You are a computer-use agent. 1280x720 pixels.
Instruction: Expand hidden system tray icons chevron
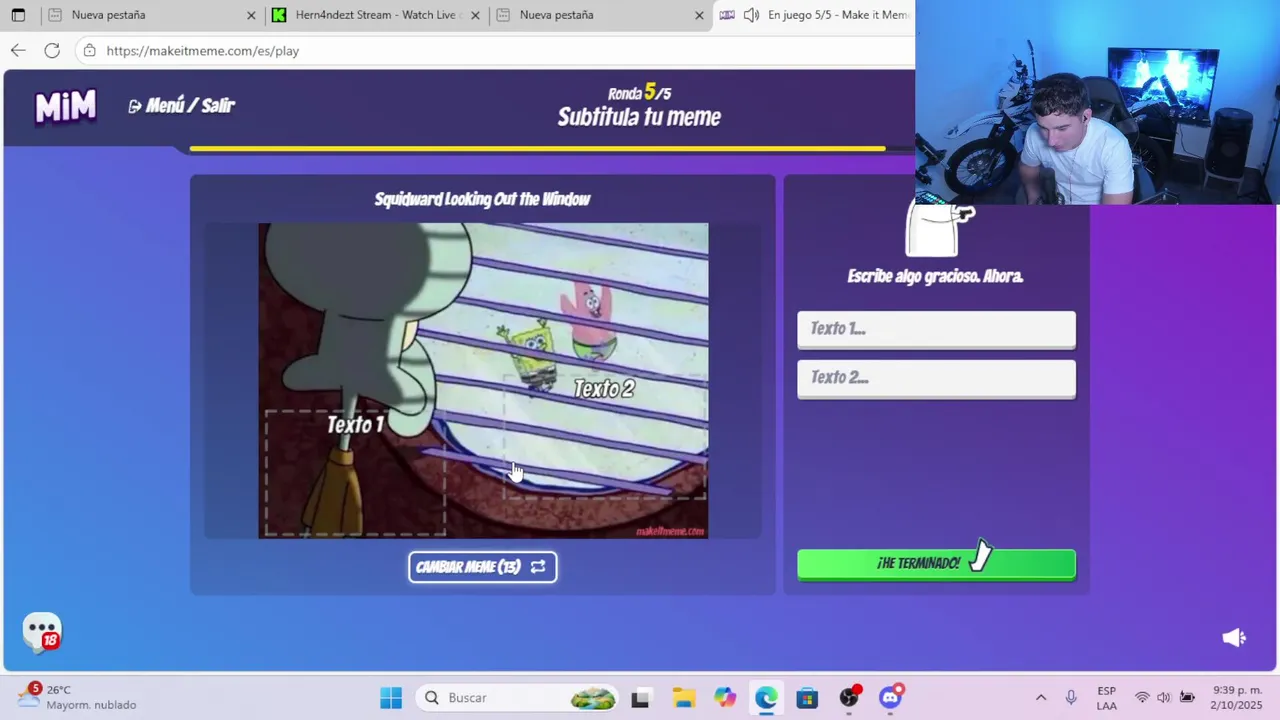click(1041, 698)
